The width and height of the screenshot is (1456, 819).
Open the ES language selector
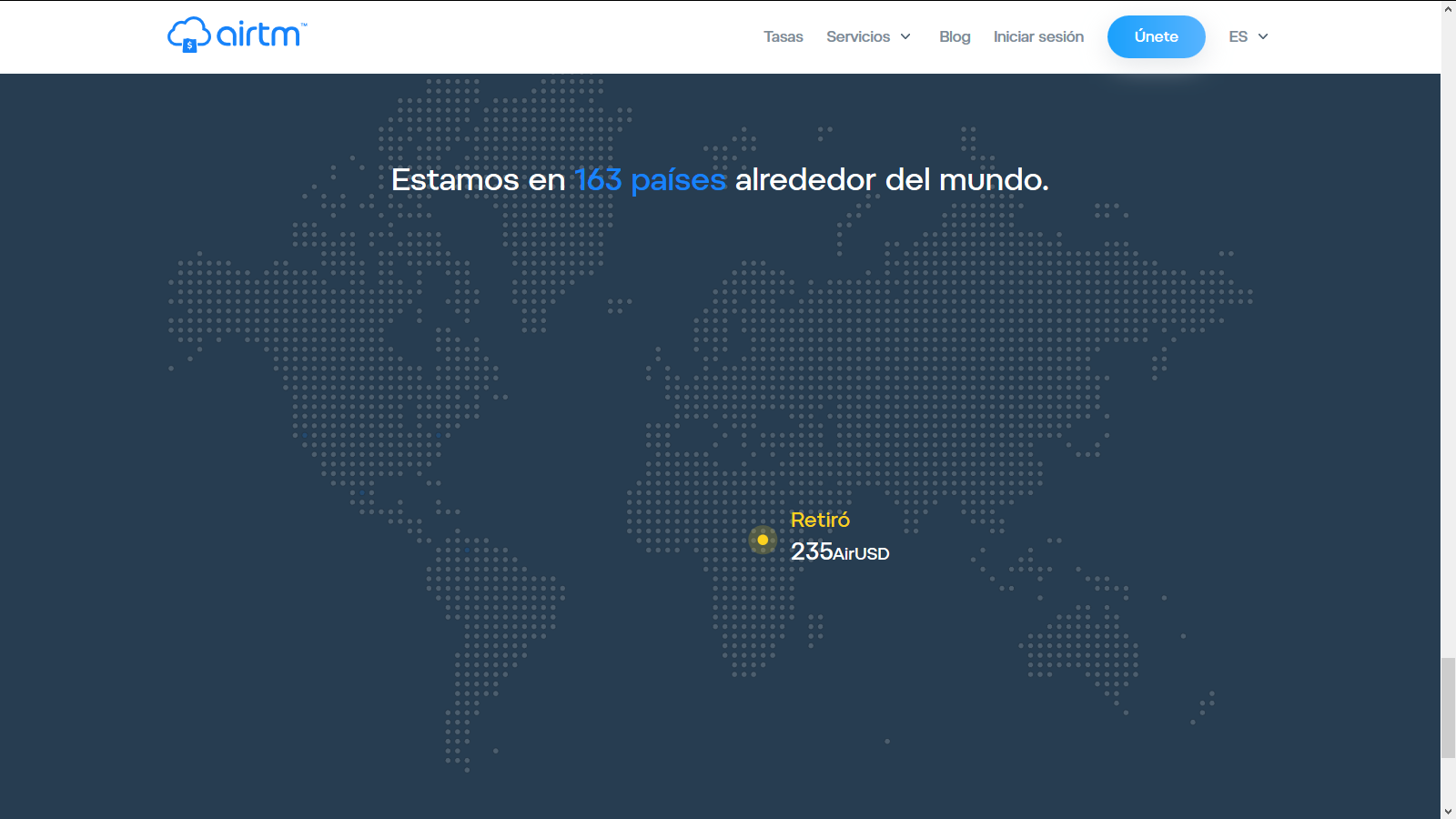1249,36
